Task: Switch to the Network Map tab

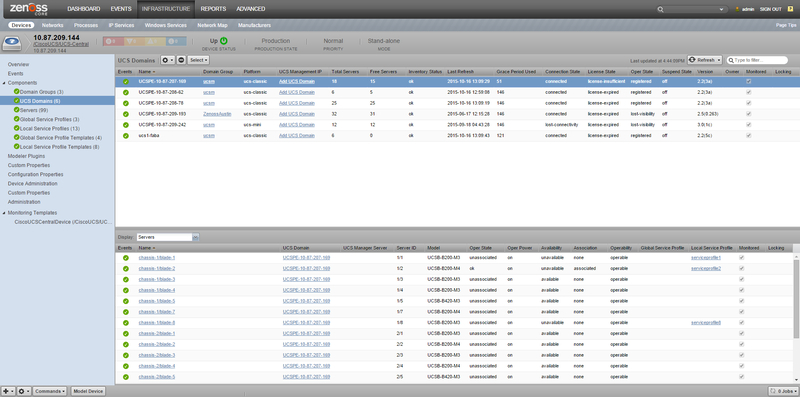Action: pos(212,25)
